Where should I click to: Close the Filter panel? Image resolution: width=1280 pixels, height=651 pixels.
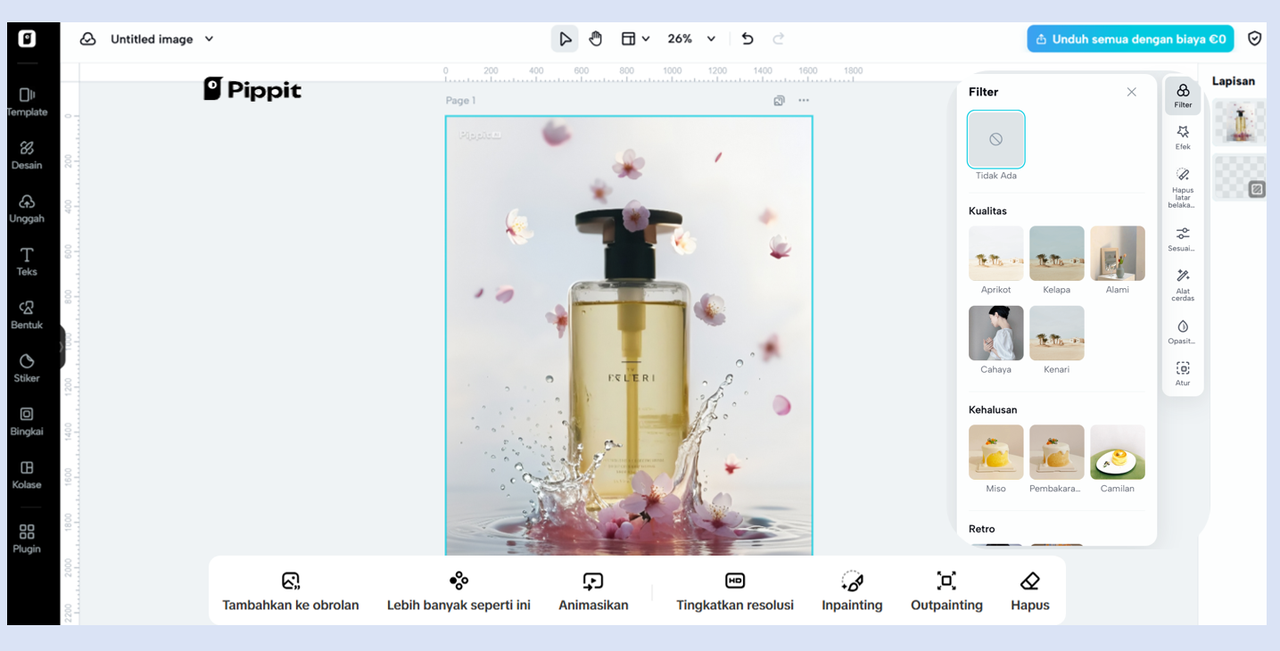tap(1131, 92)
